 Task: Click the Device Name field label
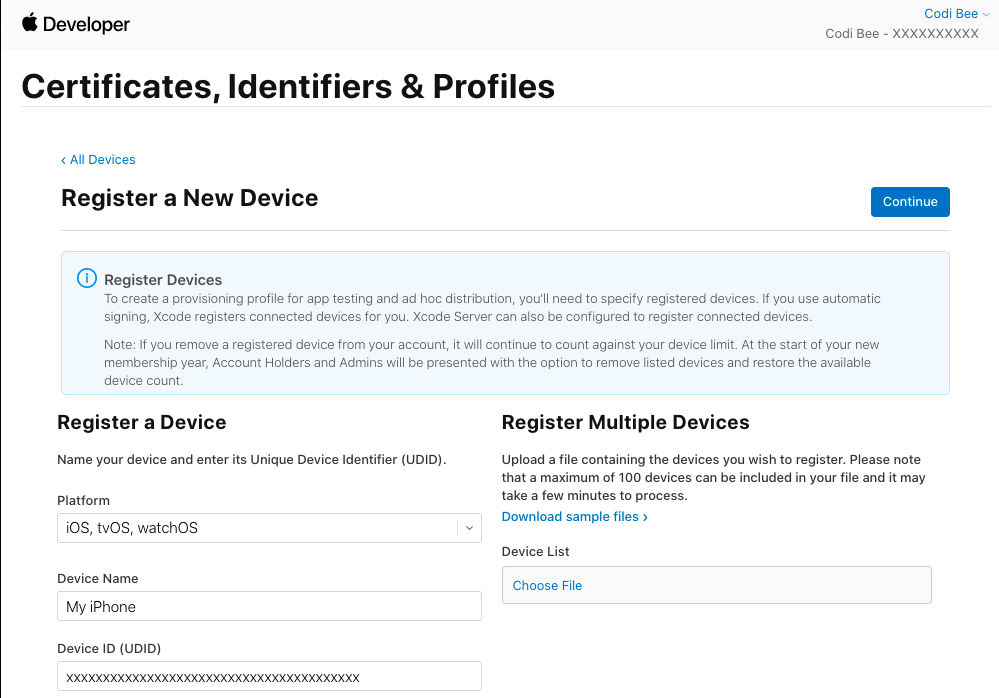pos(98,578)
